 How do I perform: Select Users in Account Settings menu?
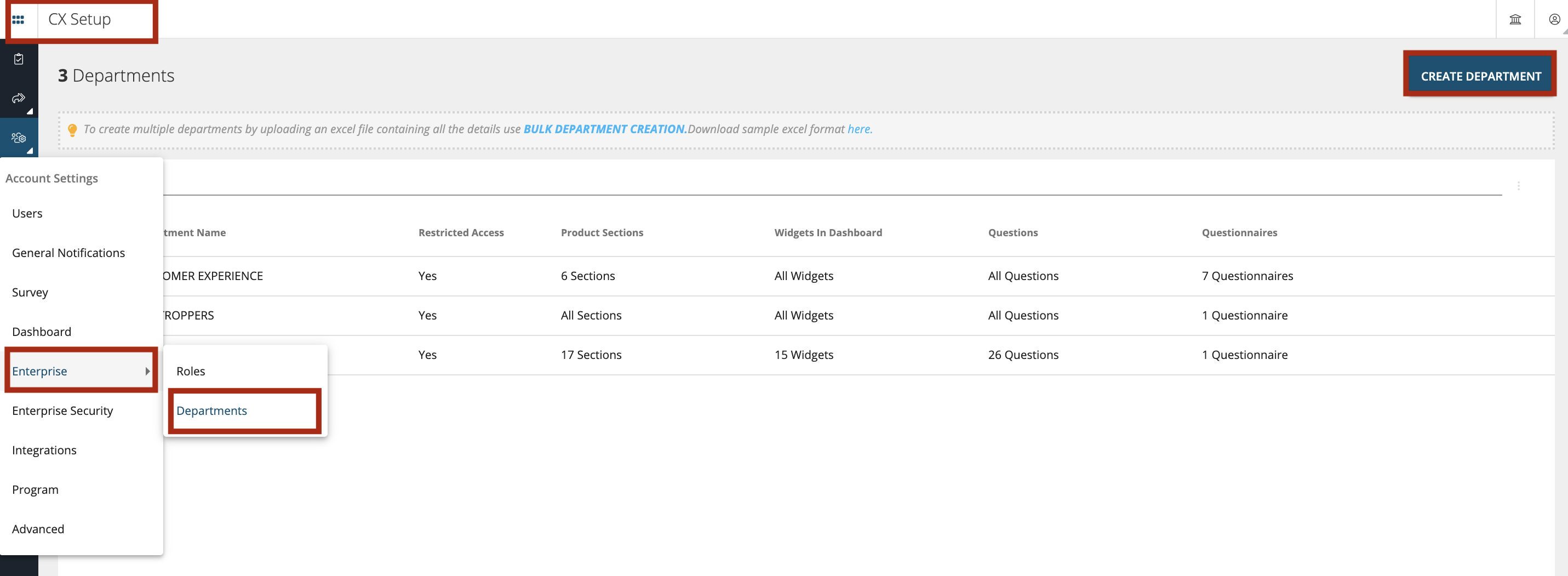82,214
